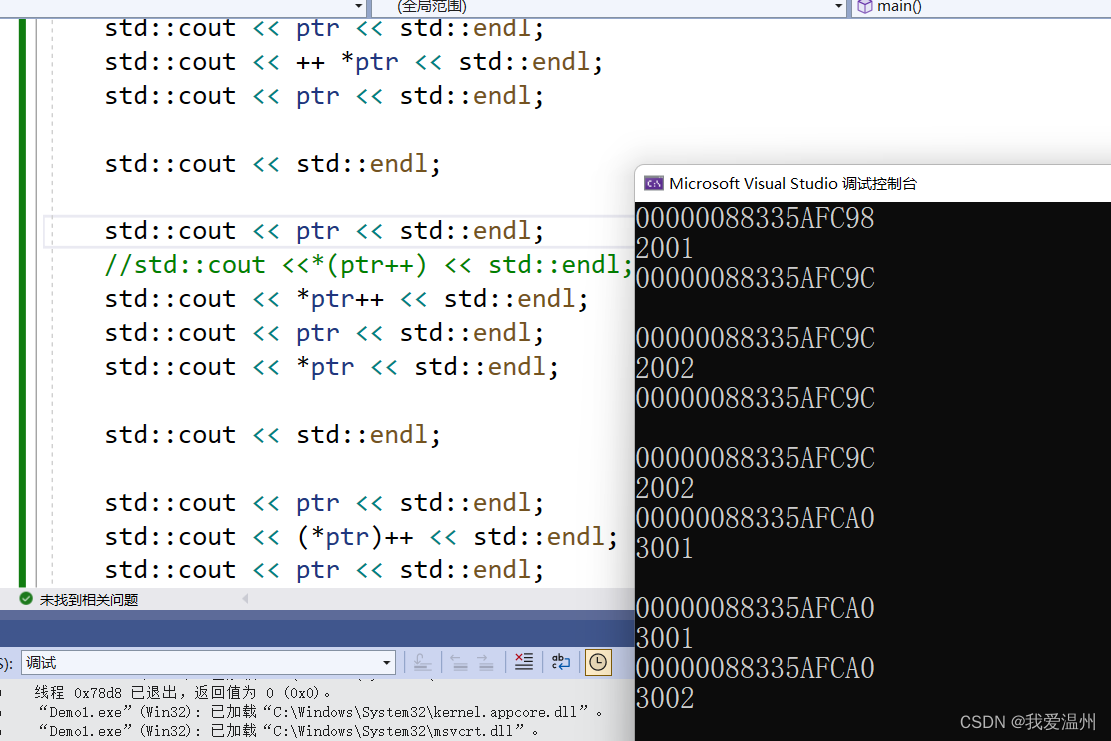Place cursor on the ++ *ptr output line
This screenshot has height=741, width=1111.
354,62
